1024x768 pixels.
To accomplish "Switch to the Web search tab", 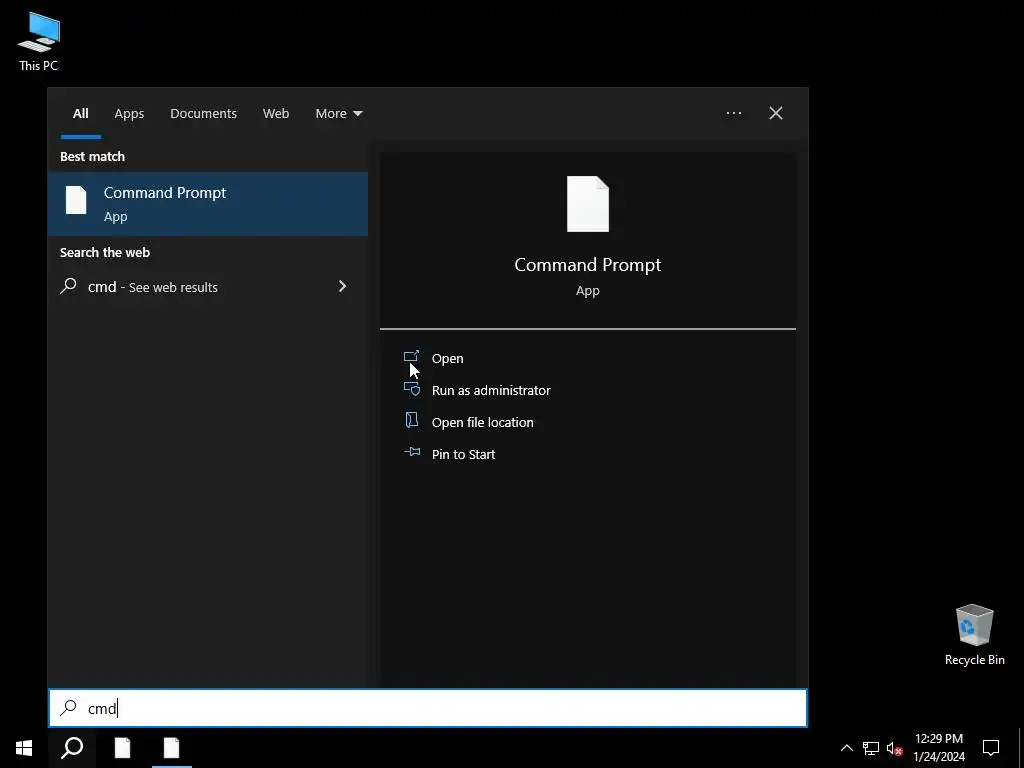I will click(x=276, y=114).
